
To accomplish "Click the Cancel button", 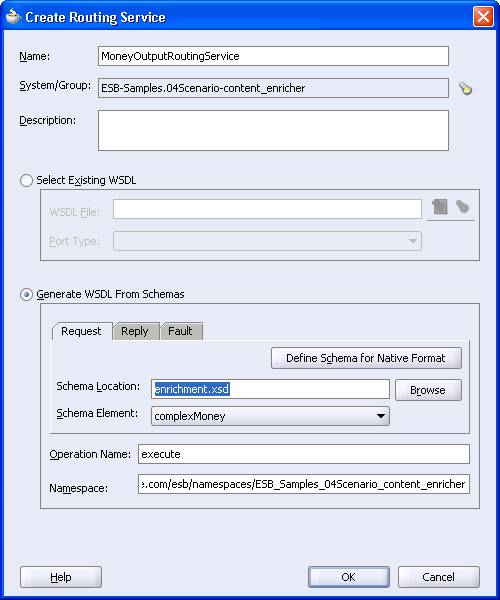I will 438,577.
